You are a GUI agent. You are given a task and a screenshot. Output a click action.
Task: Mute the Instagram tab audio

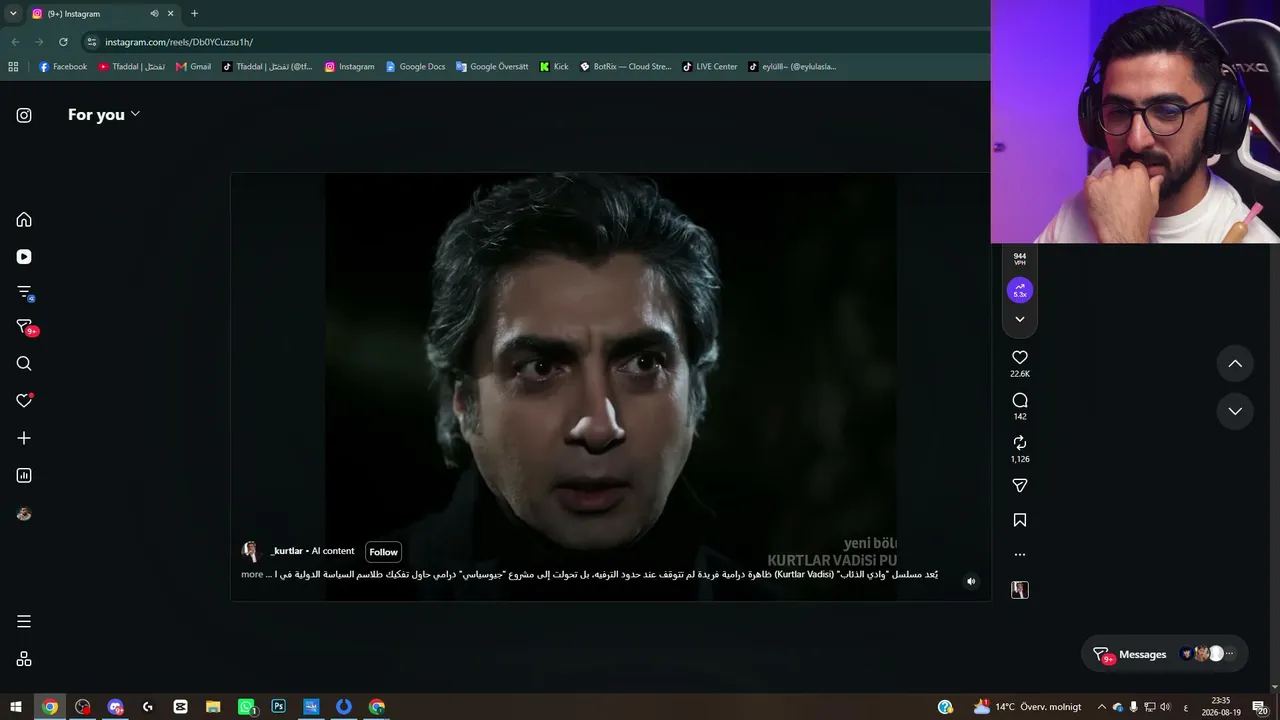pos(154,14)
